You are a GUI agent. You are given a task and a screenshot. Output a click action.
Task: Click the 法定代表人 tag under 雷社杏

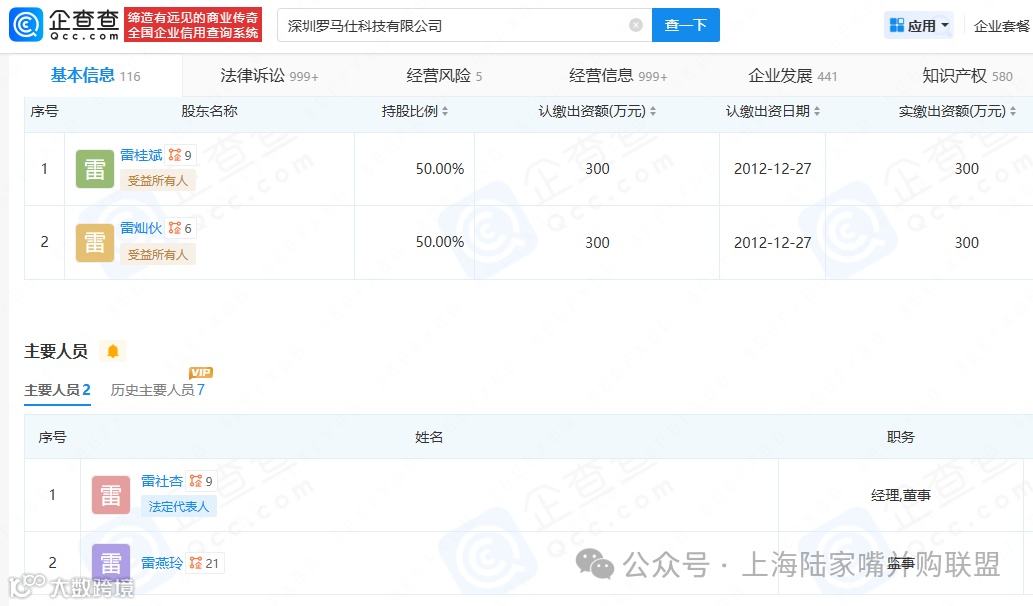178,506
